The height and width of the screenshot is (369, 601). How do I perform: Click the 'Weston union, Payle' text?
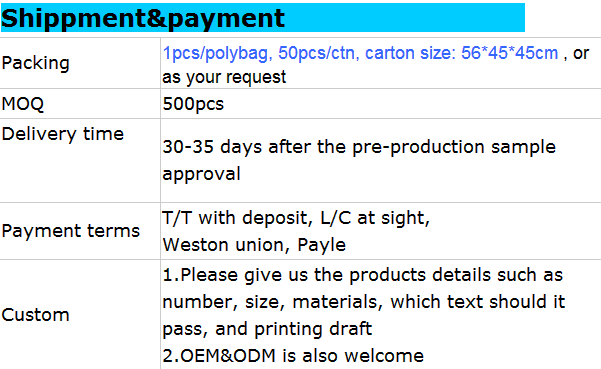click(x=254, y=244)
